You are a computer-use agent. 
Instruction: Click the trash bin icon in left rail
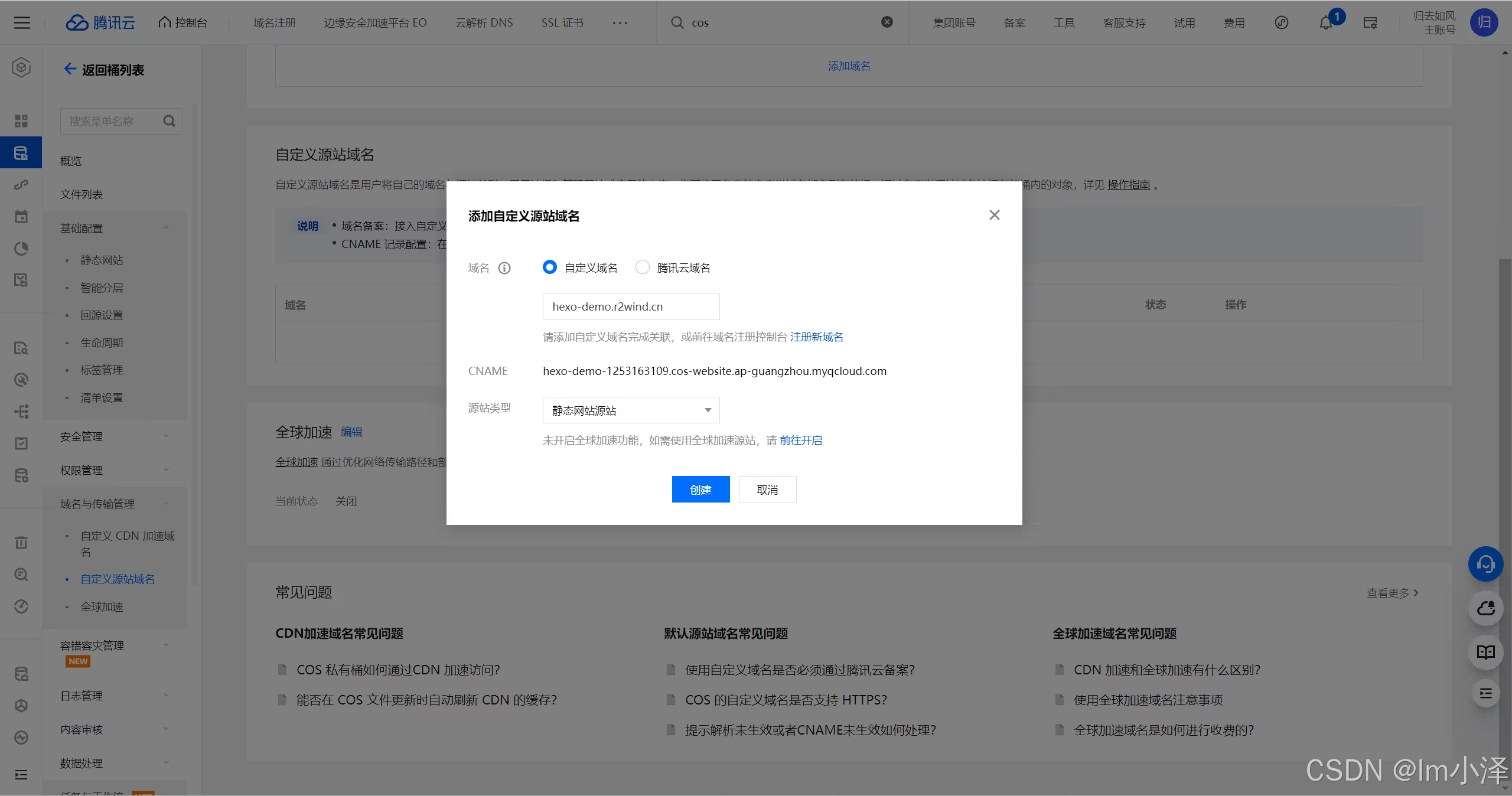(21, 543)
